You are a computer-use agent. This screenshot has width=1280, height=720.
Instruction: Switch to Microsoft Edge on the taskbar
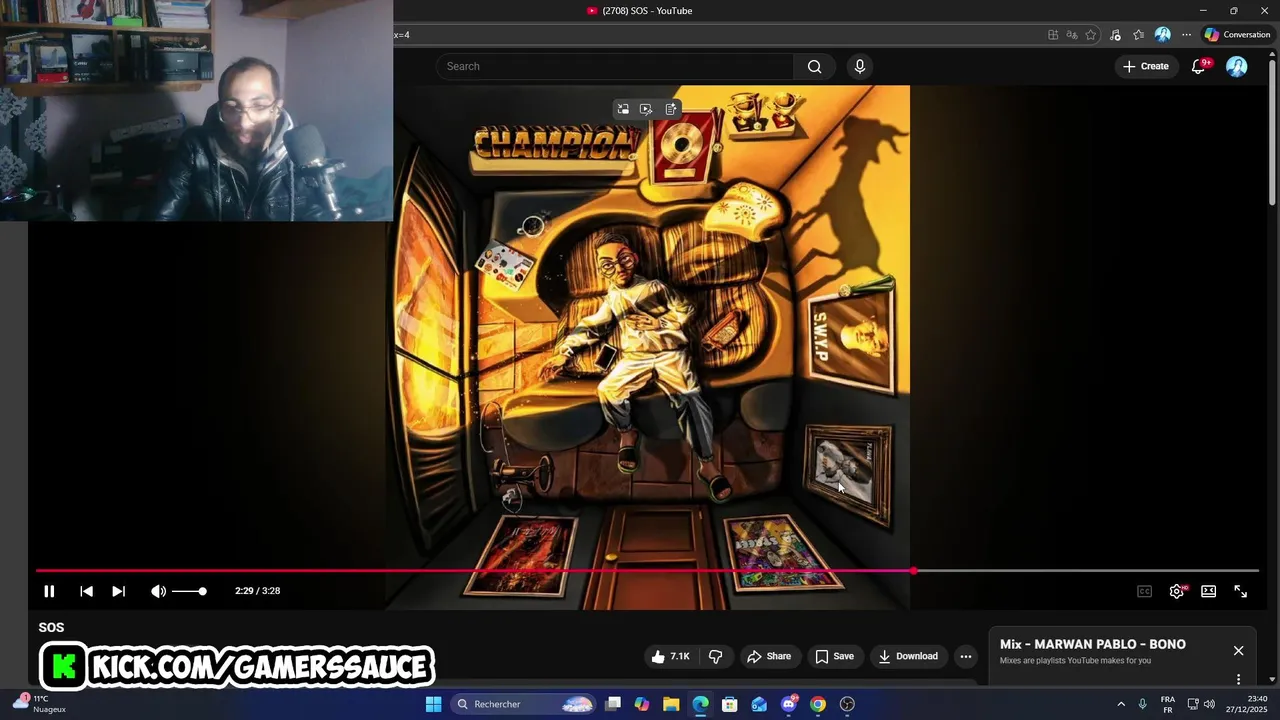[x=701, y=704]
